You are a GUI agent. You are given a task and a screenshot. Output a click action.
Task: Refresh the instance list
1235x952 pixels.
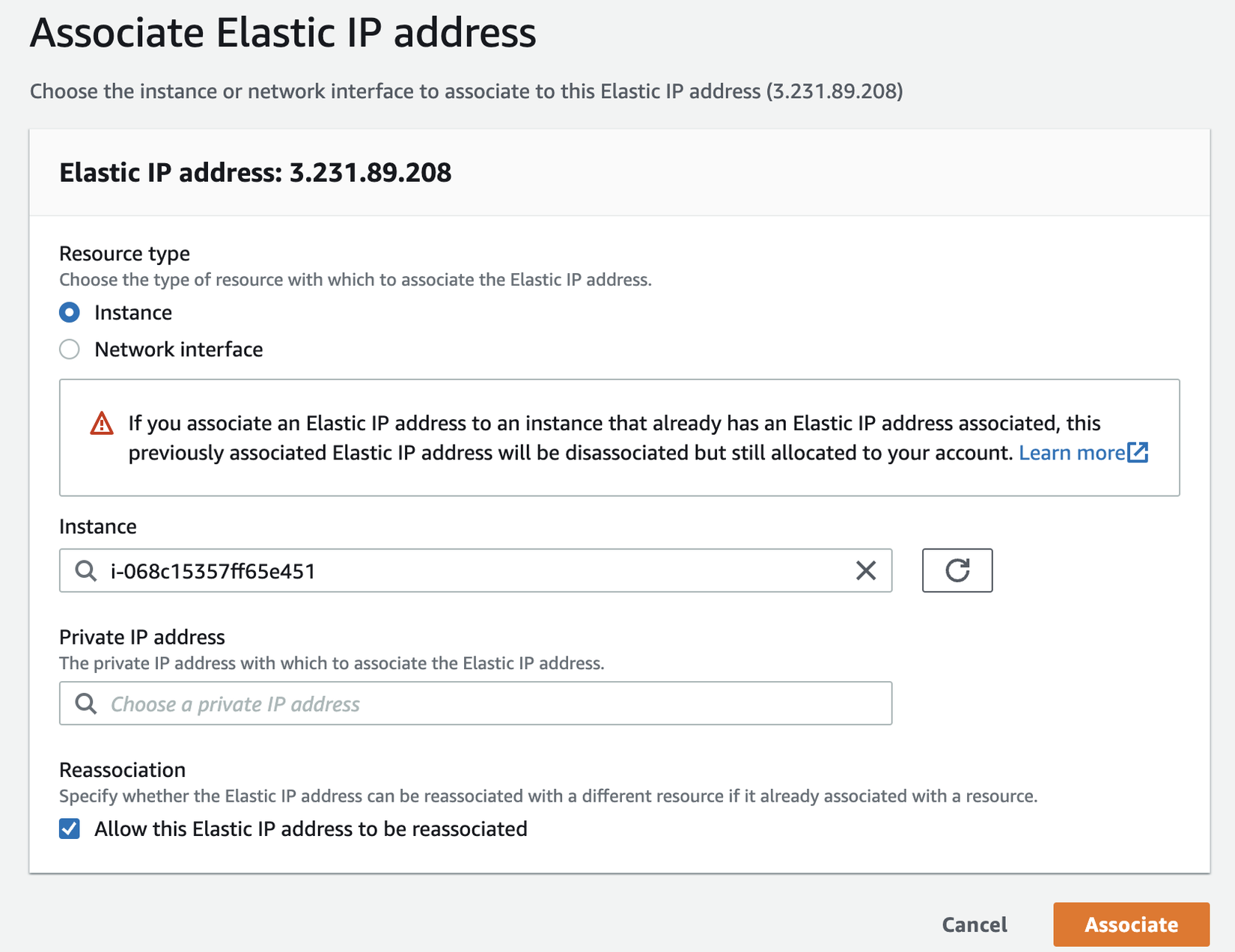coord(957,571)
